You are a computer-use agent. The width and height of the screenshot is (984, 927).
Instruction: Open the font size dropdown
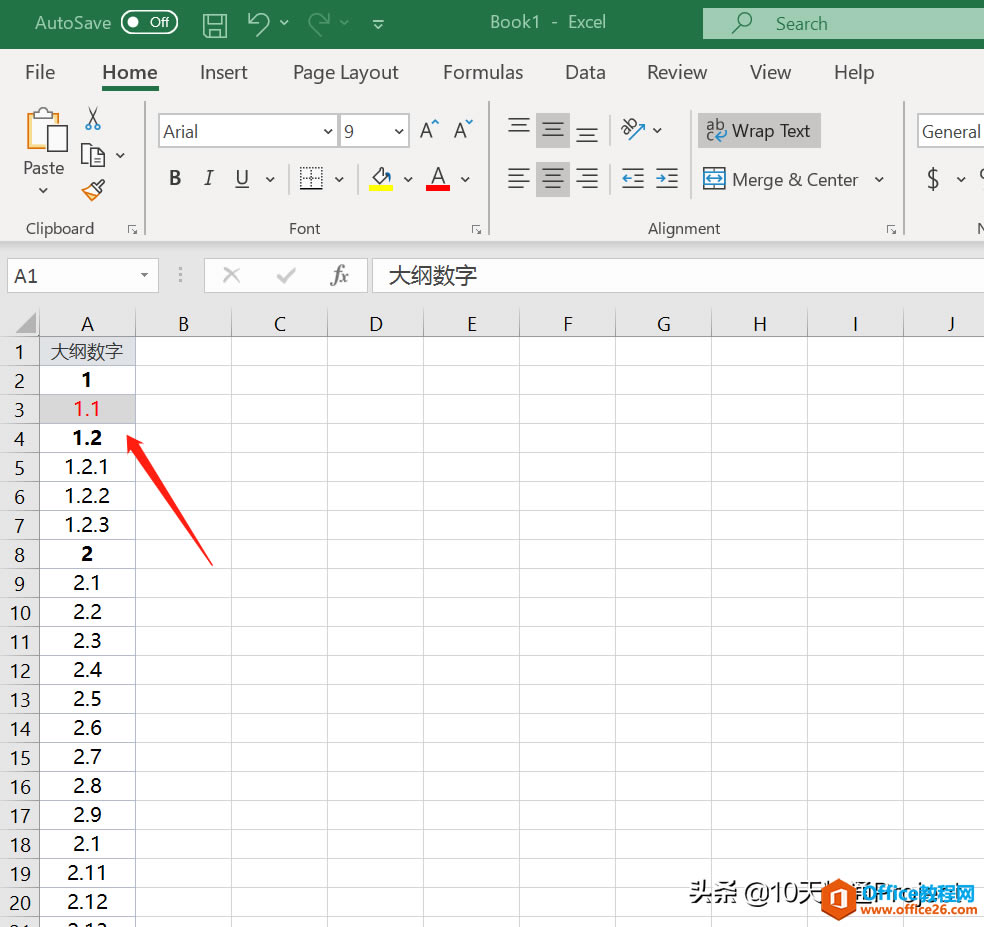(398, 131)
